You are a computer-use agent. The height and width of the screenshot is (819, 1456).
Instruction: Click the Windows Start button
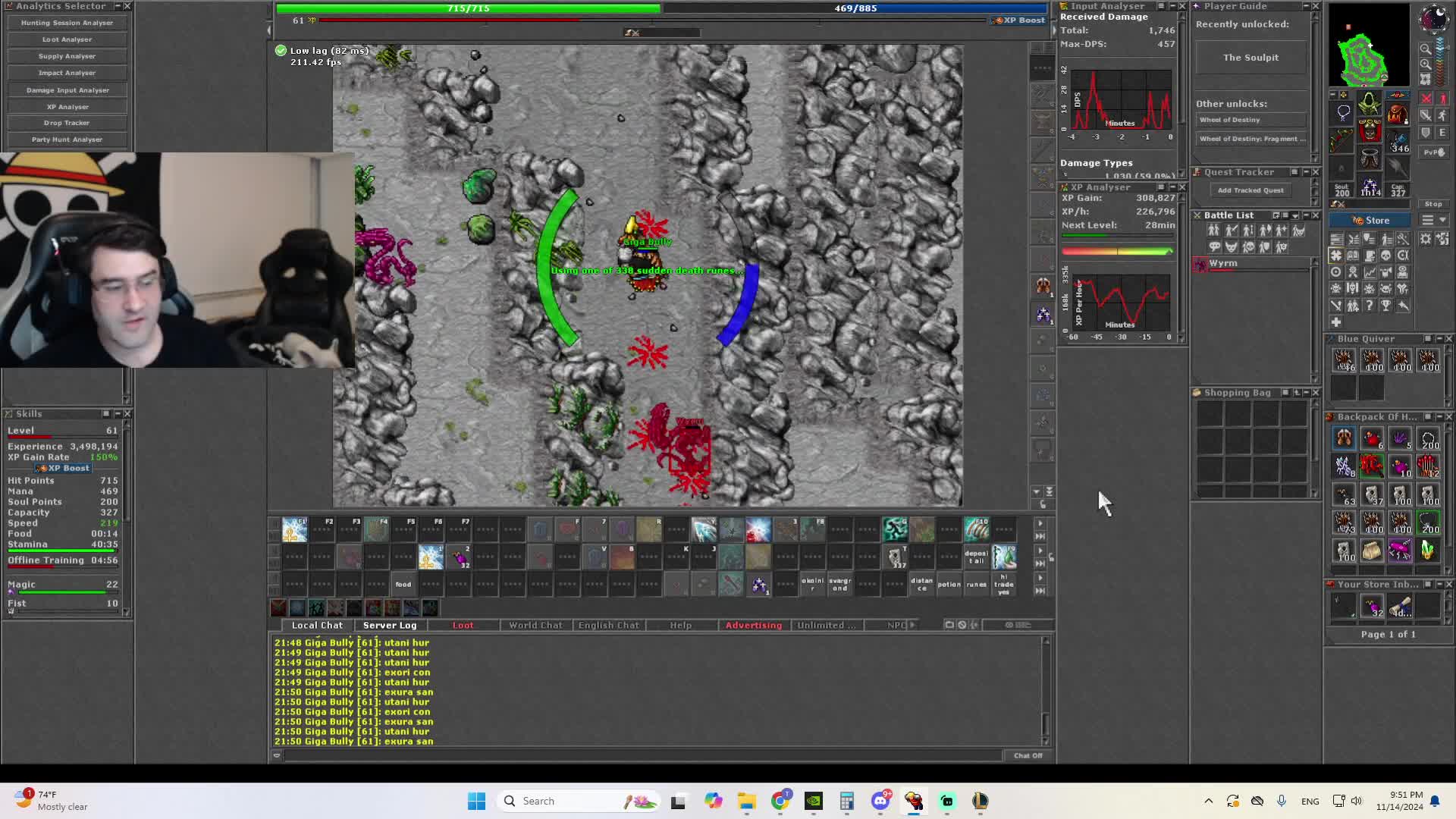(476, 801)
